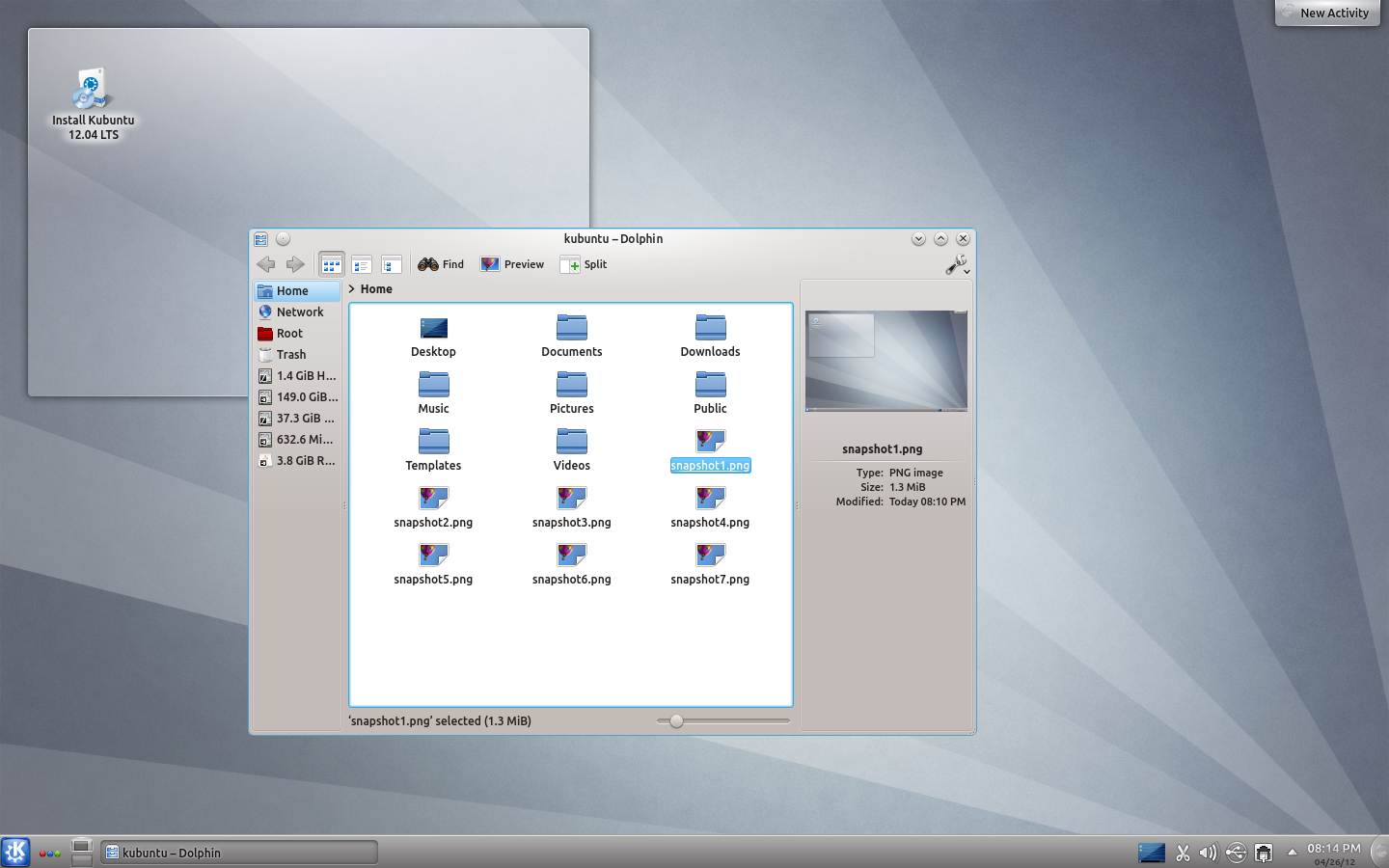The width and height of the screenshot is (1389, 868).
Task: Open the Dolphin window menu icon in the title bar
Action: click(260, 239)
